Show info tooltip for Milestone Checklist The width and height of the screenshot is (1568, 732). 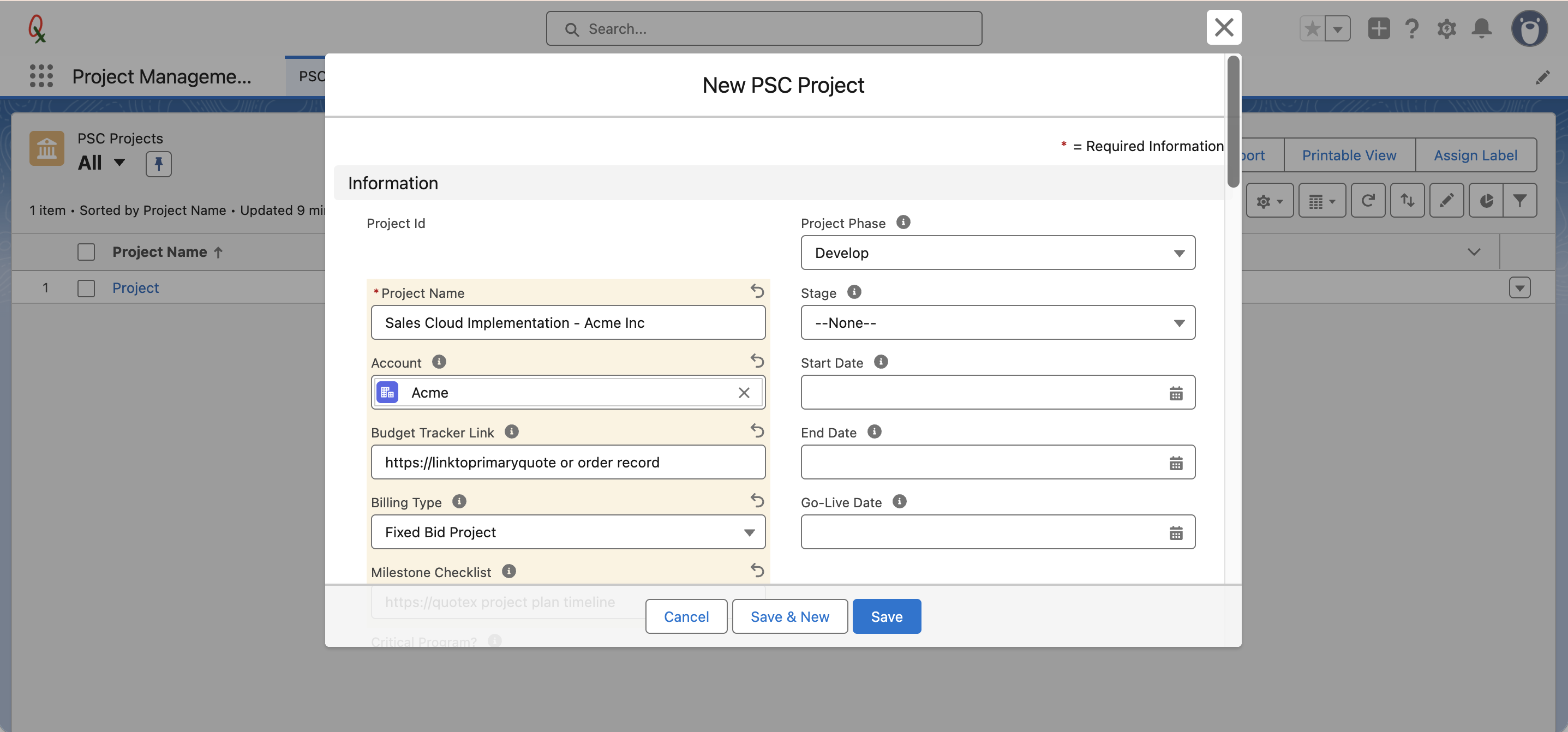pyautogui.click(x=509, y=571)
